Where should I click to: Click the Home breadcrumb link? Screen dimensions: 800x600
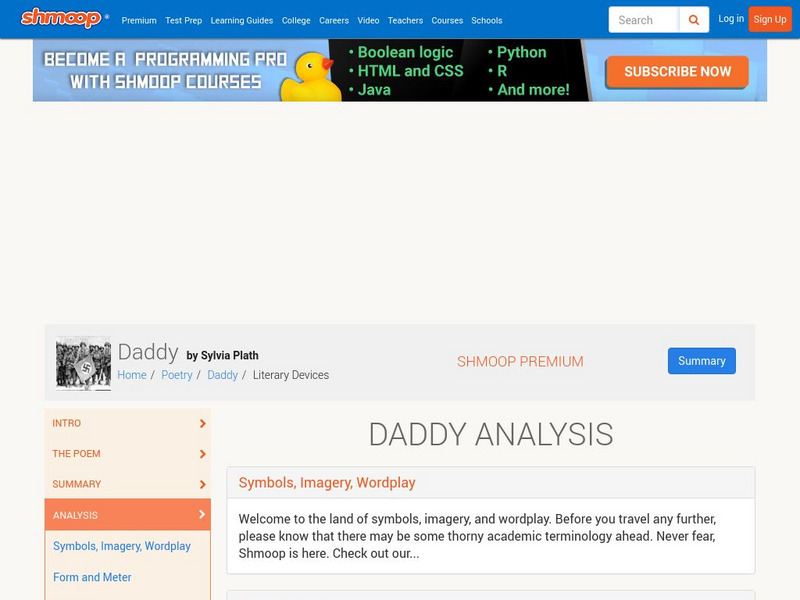point(131,375)
